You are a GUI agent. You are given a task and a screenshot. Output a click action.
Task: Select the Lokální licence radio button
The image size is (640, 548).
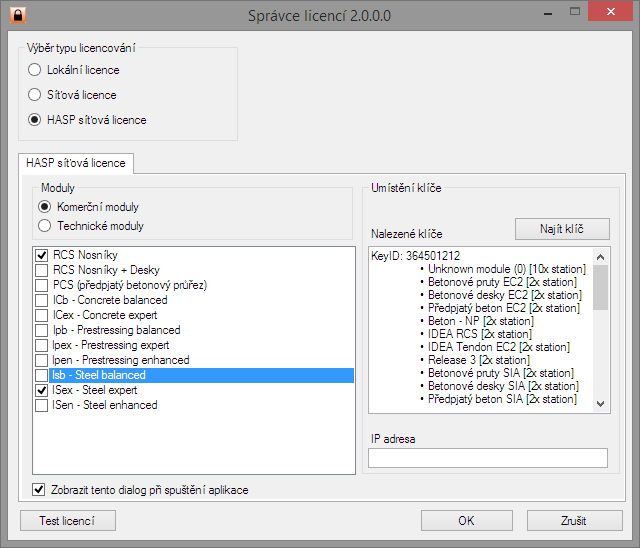pyautogui.click(x=34, y=70)
